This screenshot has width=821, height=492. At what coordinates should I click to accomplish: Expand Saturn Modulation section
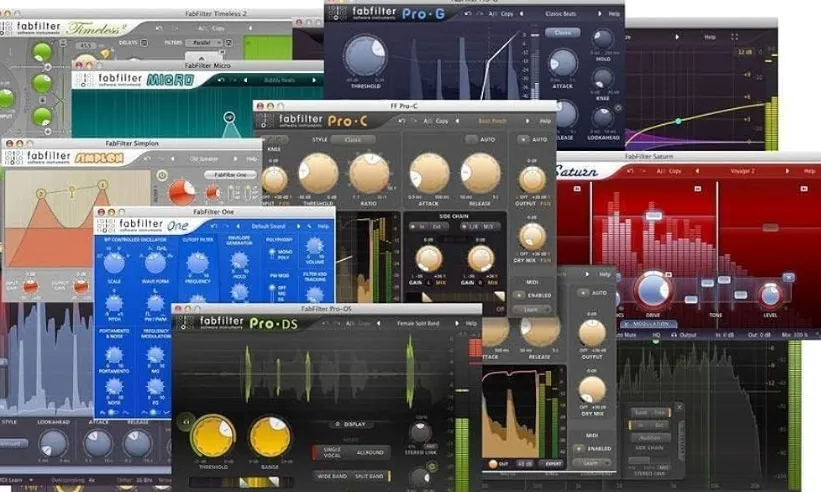pos(648,324)
